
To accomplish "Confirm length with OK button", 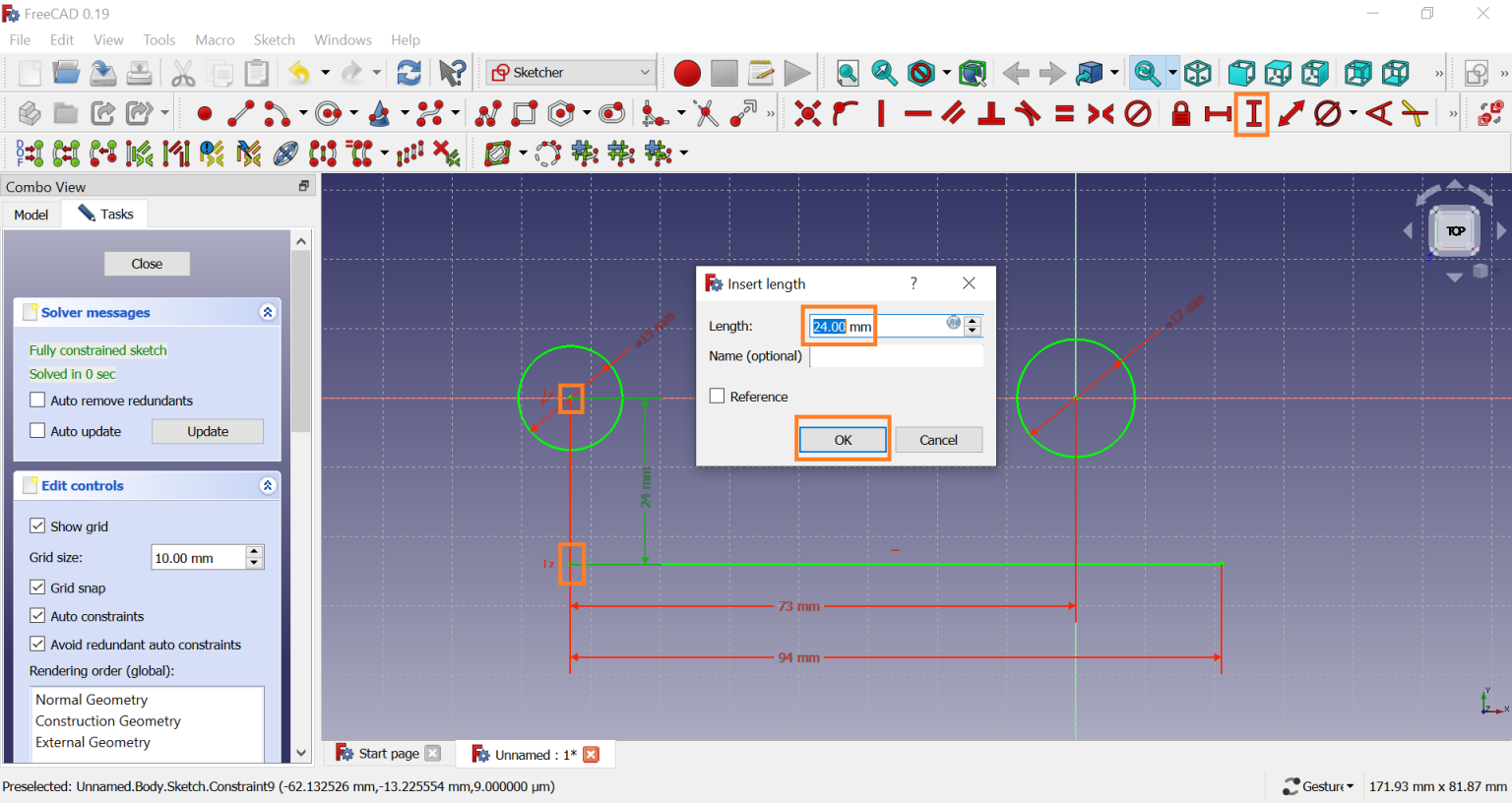I will coord(843,440).
